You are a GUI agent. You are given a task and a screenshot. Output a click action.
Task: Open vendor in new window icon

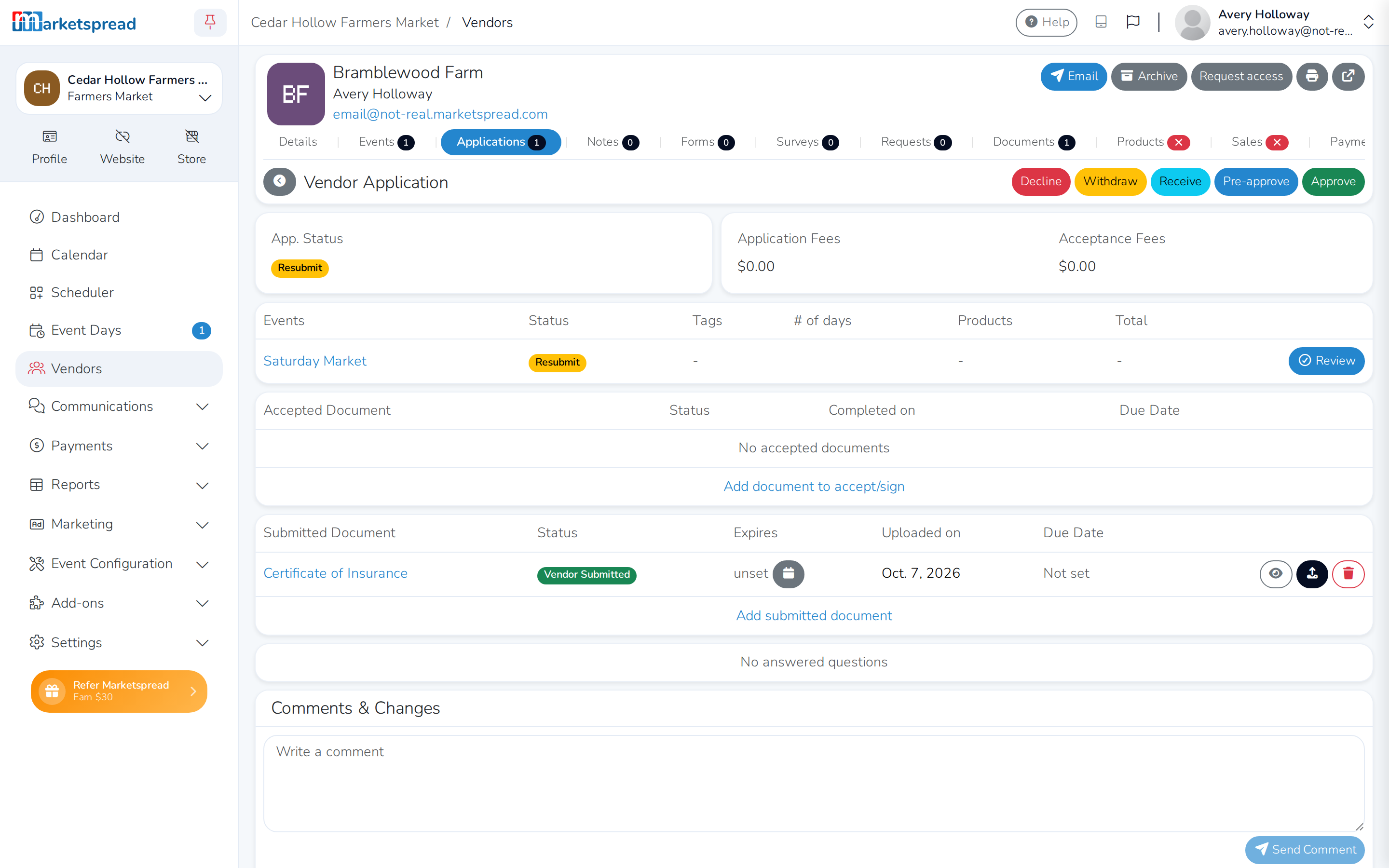(x=1348, y=76)
